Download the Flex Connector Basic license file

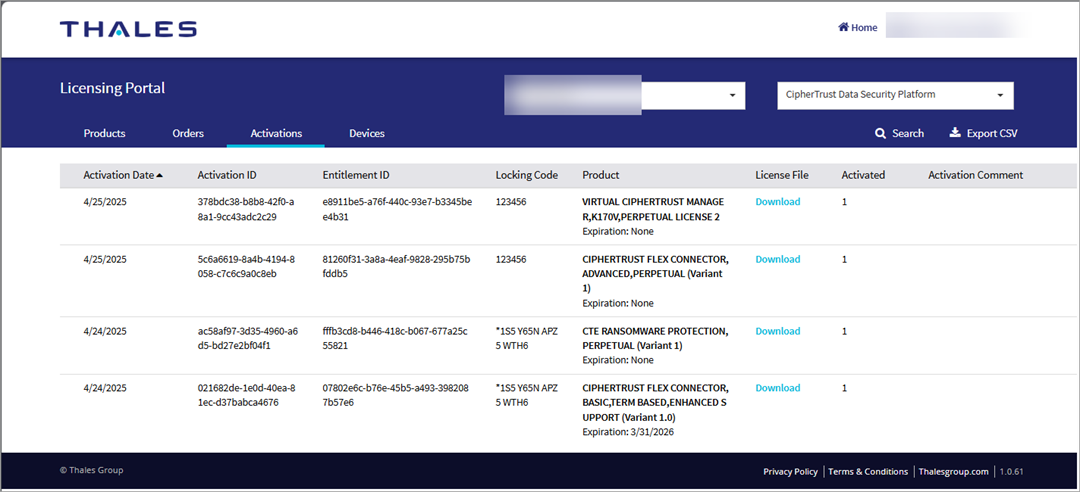777,388
